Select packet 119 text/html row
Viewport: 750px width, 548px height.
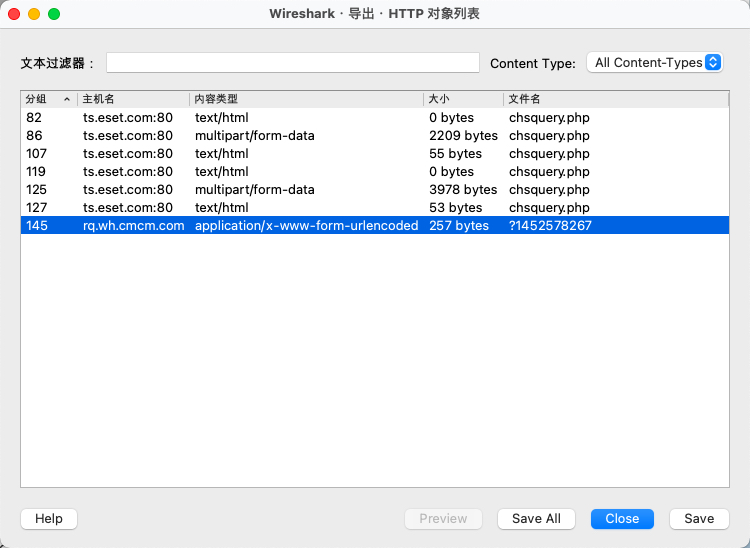coord(300,172)
